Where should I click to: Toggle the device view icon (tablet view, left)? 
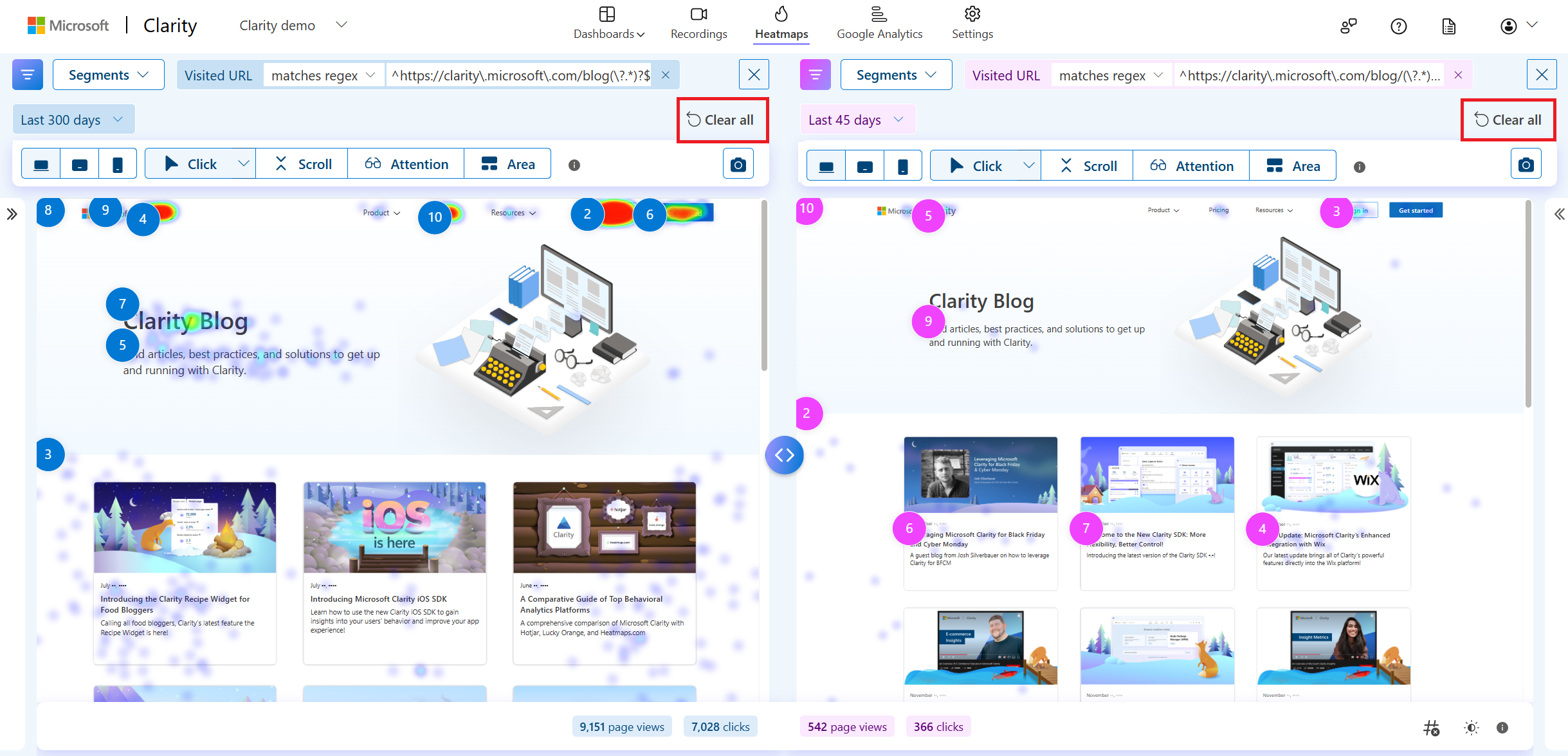(79, 164)
